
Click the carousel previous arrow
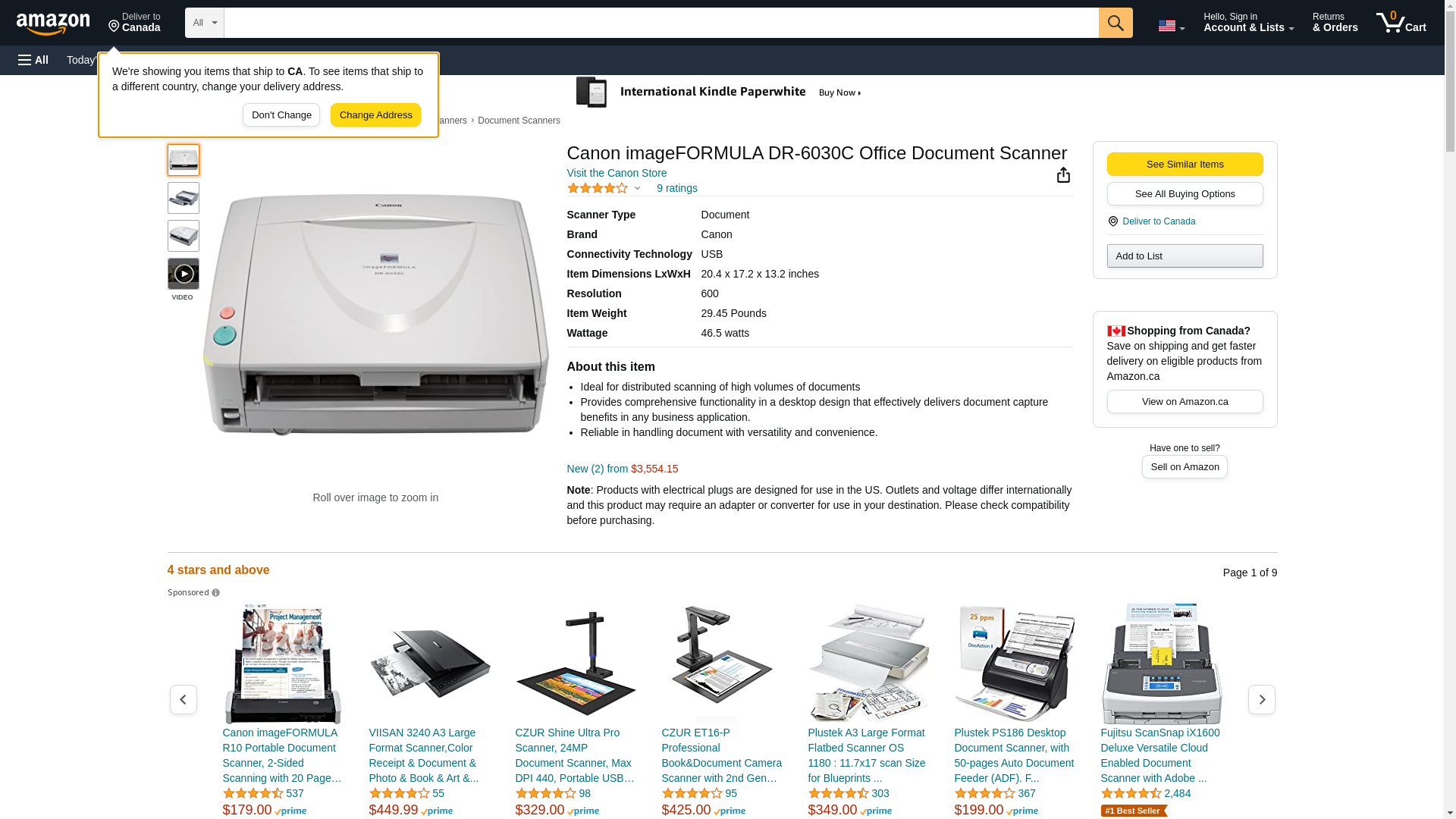(184, 699)
